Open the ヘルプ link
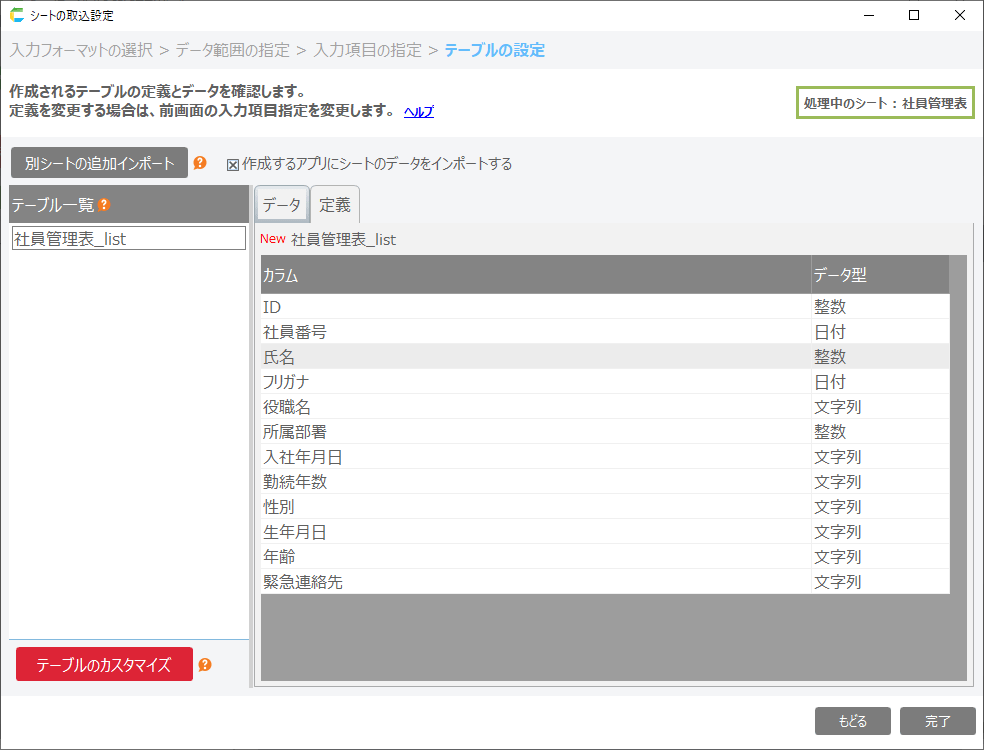Screen dimensions: 984x750 [x=418, y=112]
